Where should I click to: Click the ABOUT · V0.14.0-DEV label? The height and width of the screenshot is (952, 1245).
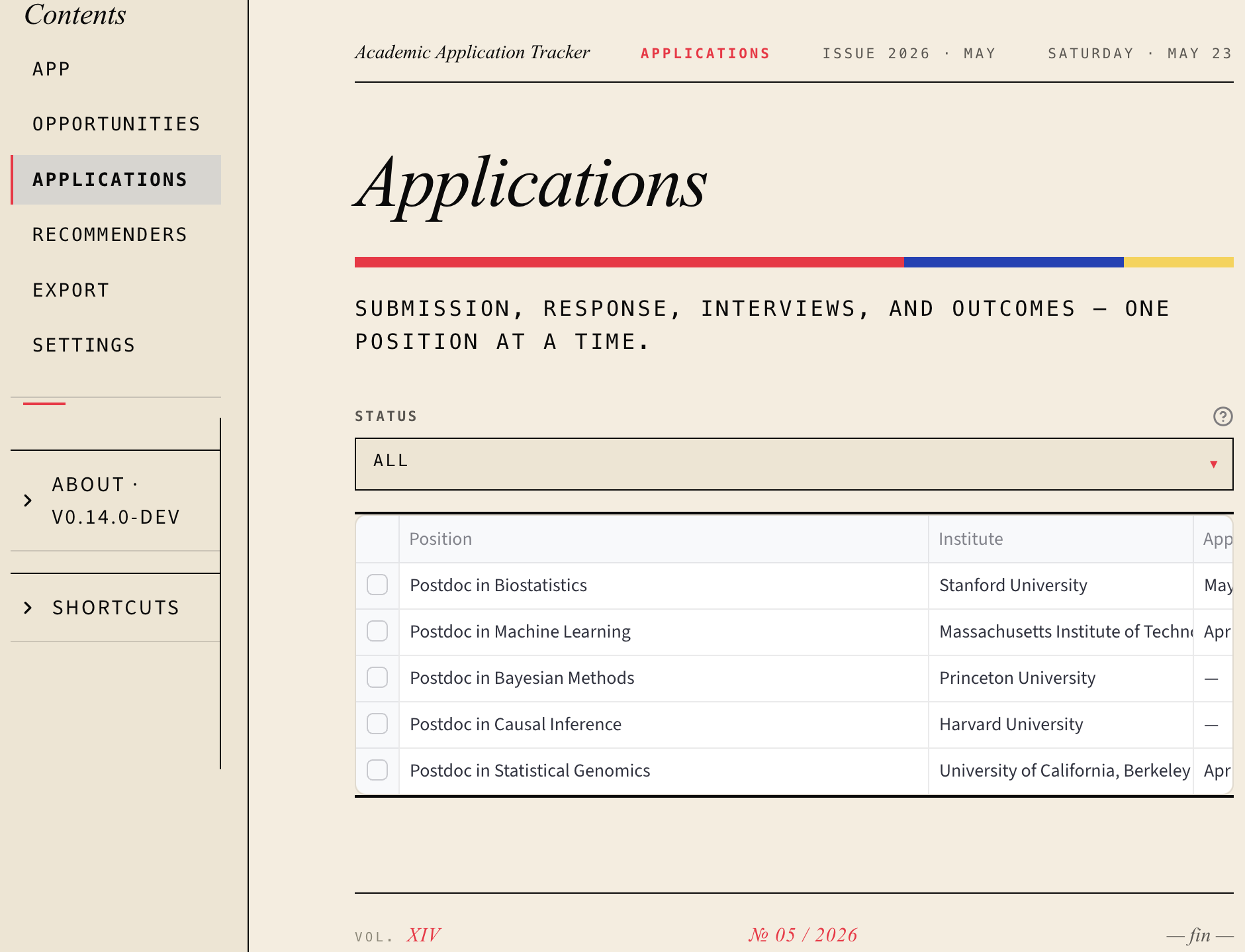pyautogui.click(x=116, y=500)
